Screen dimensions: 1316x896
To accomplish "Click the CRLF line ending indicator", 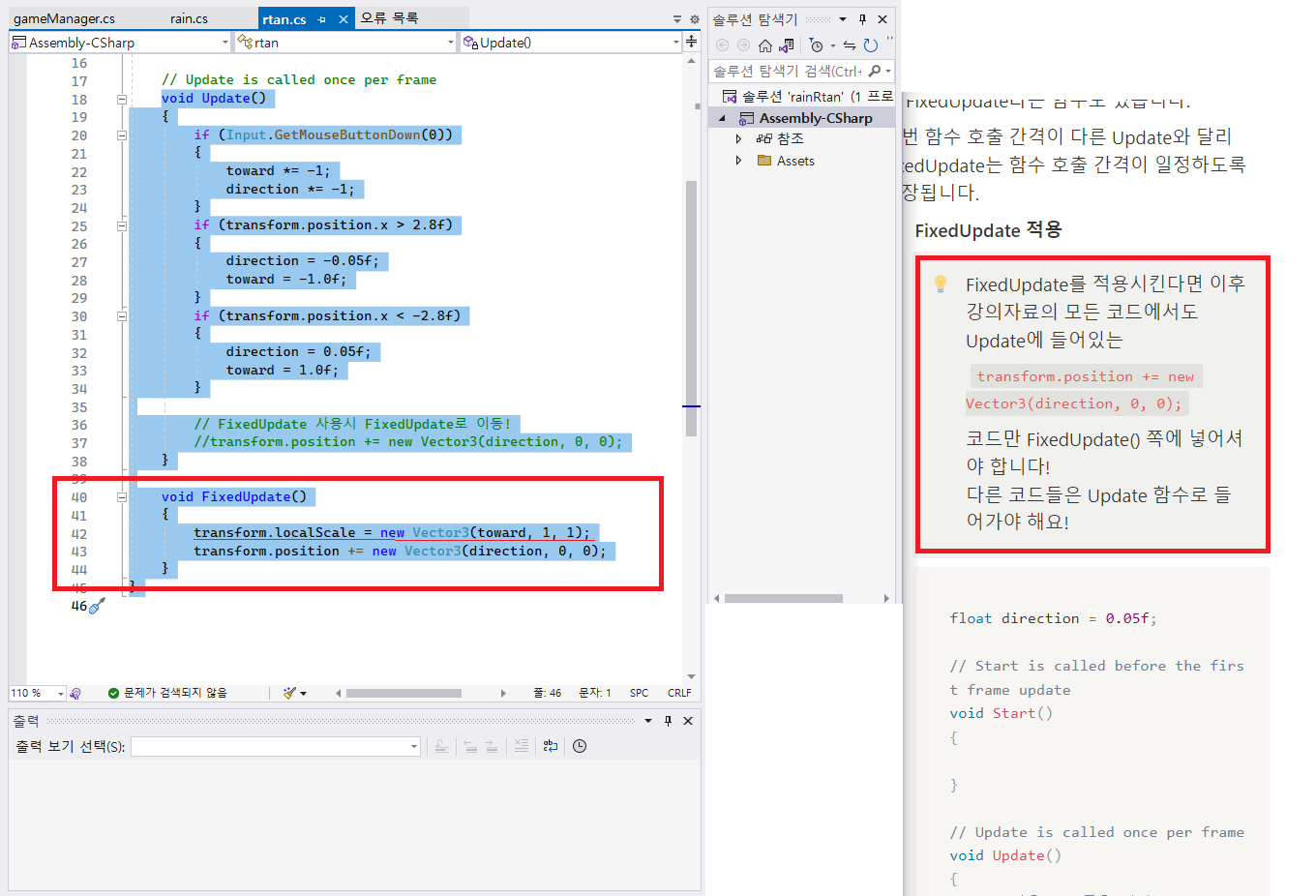I will click(x=679, y=693).
